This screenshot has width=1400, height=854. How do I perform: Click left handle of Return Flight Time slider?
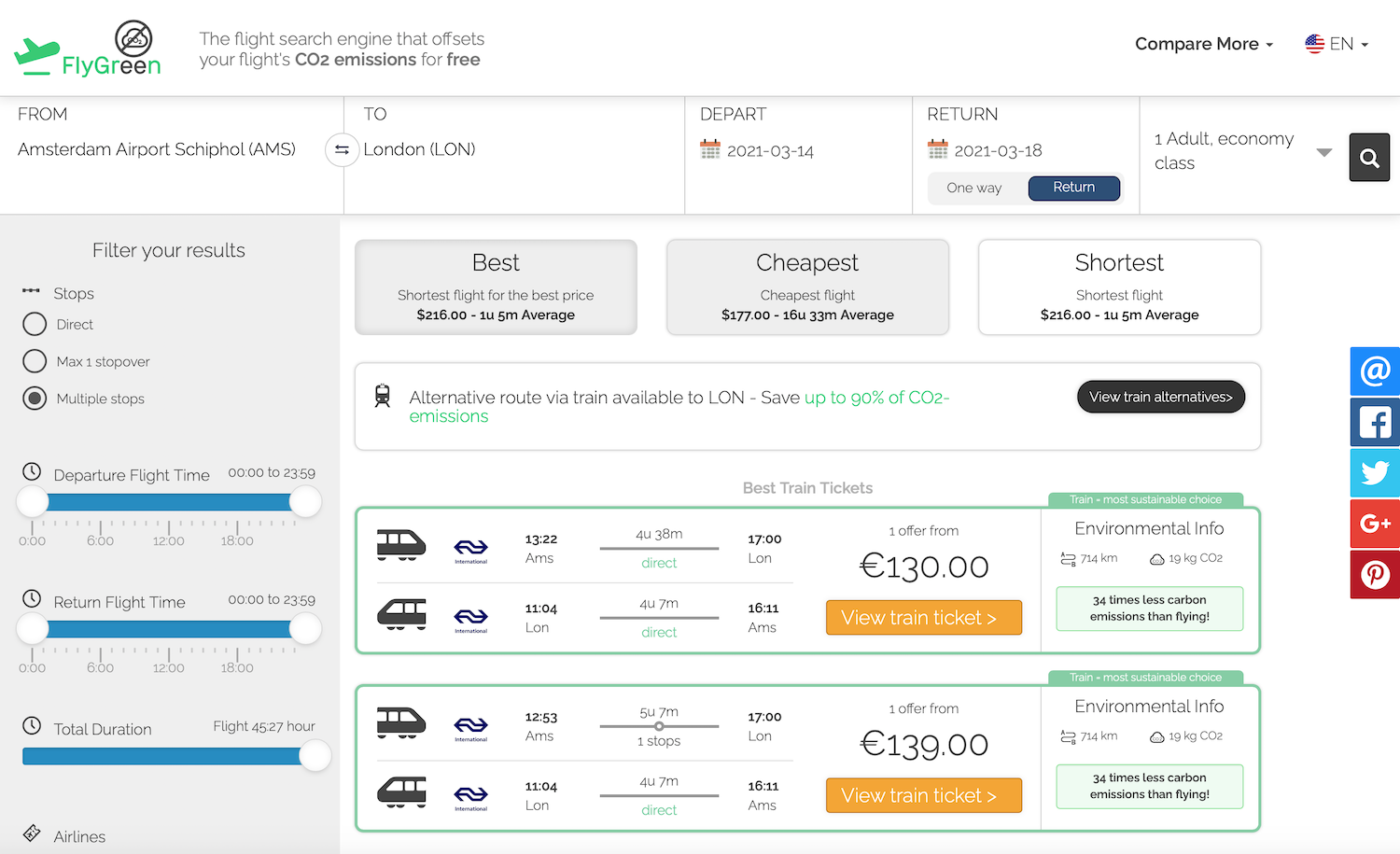pyautogui.click(x=33, y=629)
